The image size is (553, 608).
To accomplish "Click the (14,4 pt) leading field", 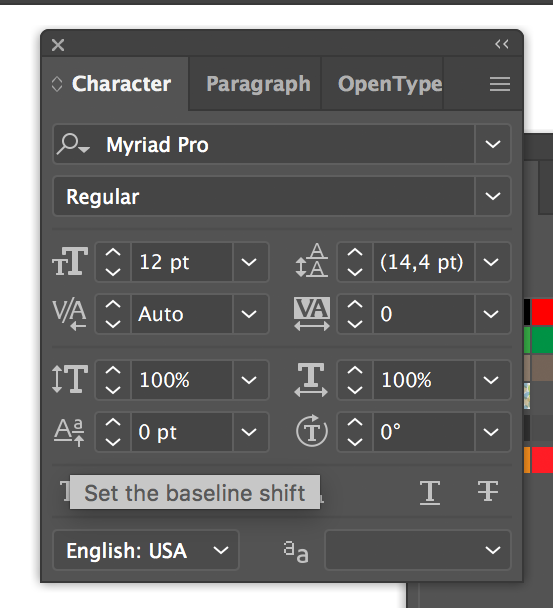I will coord(423,262).
